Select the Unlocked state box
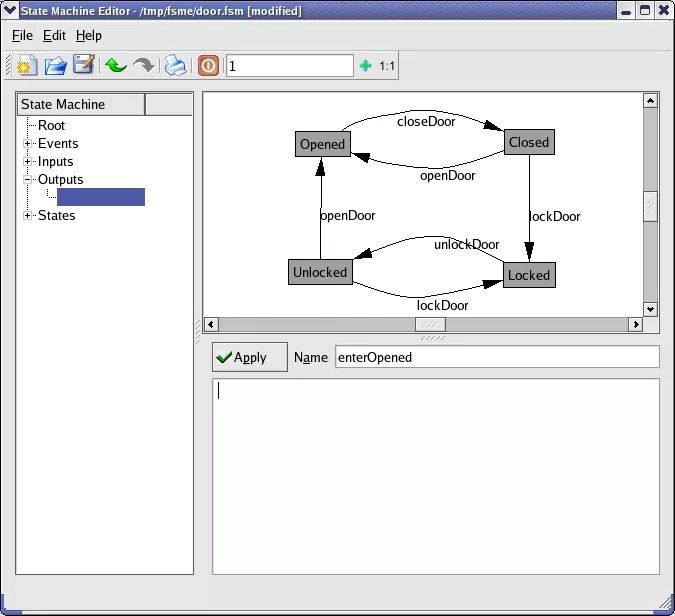This screenshot has width=675, height=616. pyautogui.click(x=320, y=272)
